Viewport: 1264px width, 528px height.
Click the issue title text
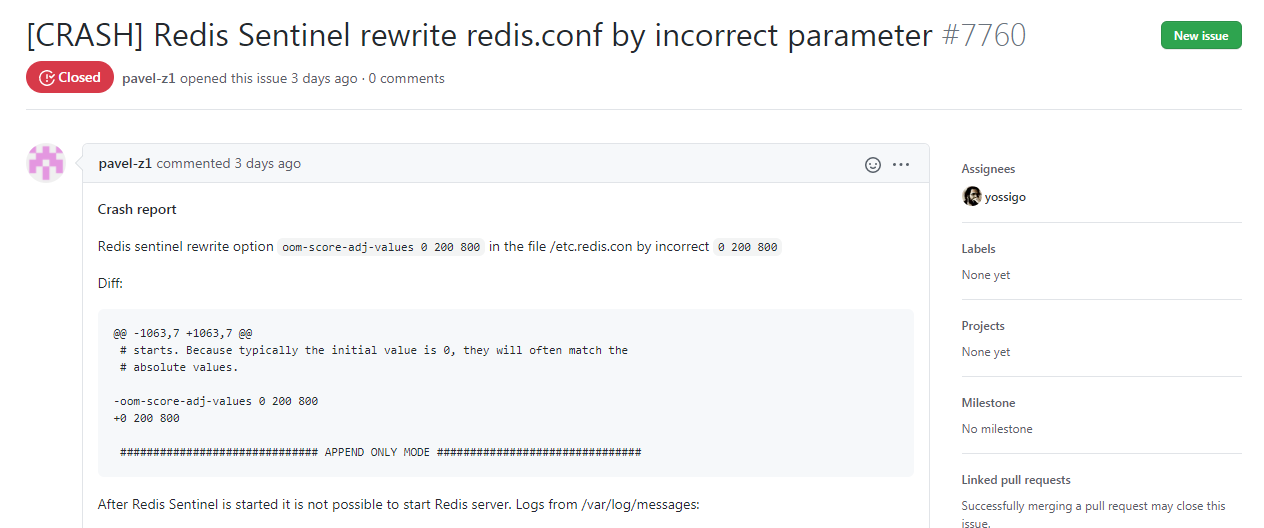(x=480, y=35)
